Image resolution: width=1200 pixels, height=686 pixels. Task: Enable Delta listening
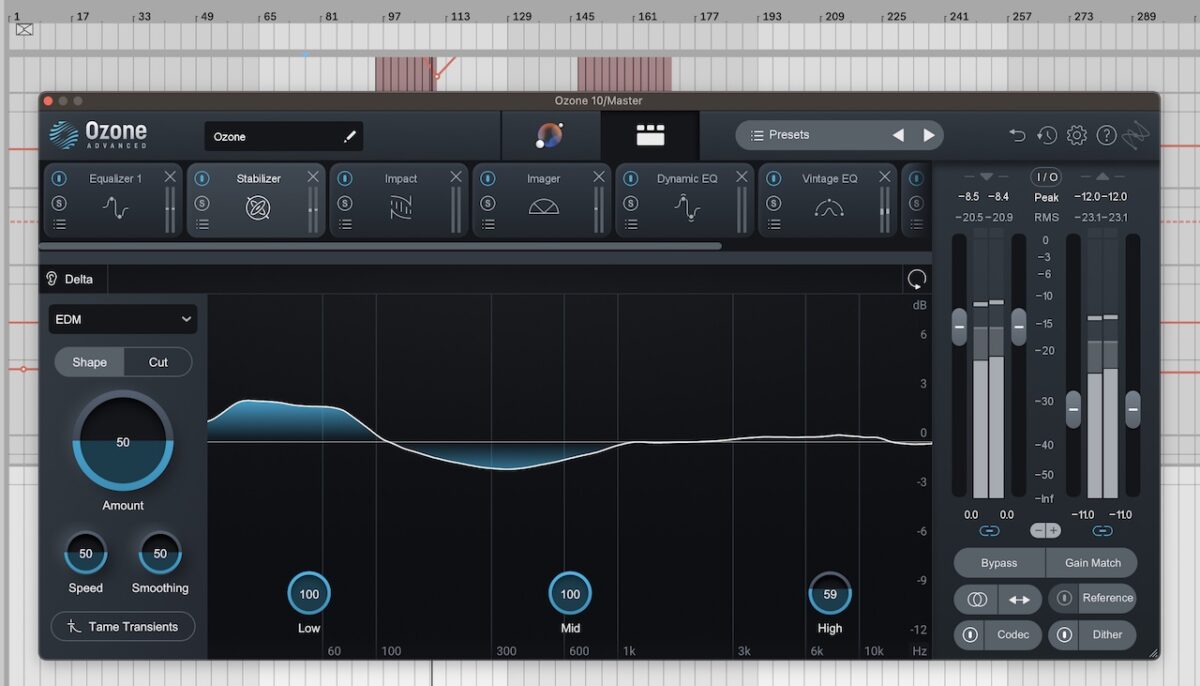point(69,279)
